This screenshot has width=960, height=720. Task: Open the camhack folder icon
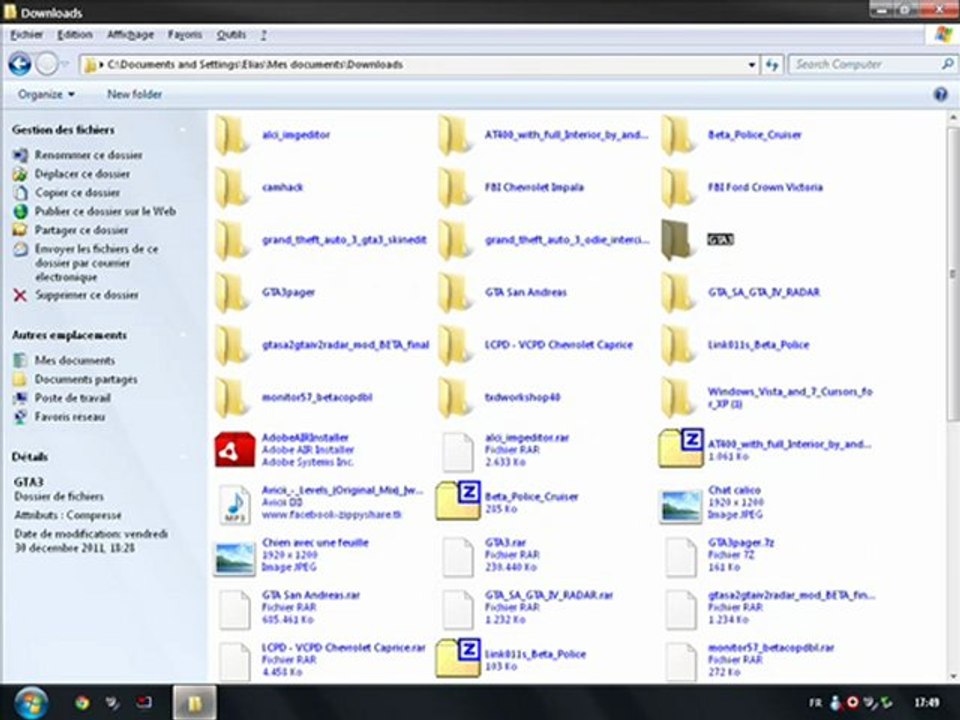(x=232, y=188)
